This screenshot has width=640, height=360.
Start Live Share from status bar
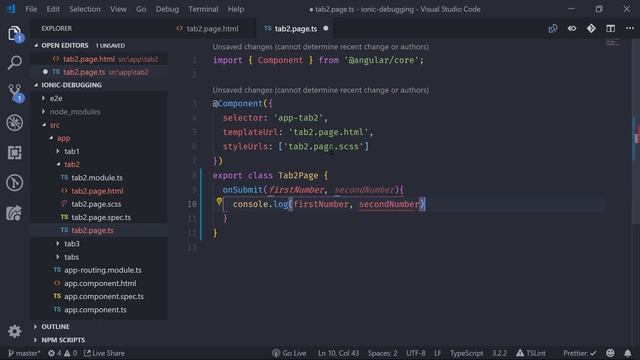coord(104,353)
